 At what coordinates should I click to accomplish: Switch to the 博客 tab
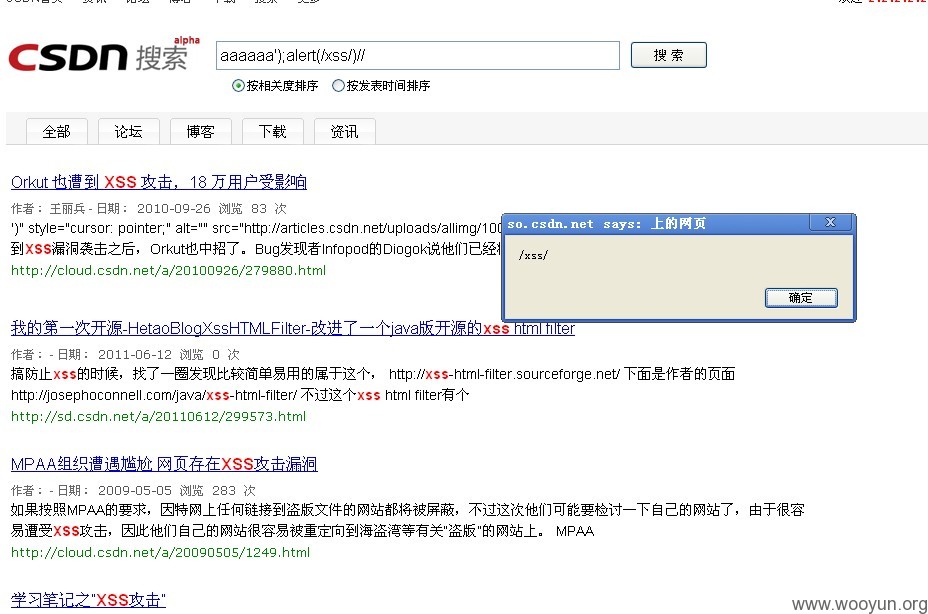[x=201, y=131]
